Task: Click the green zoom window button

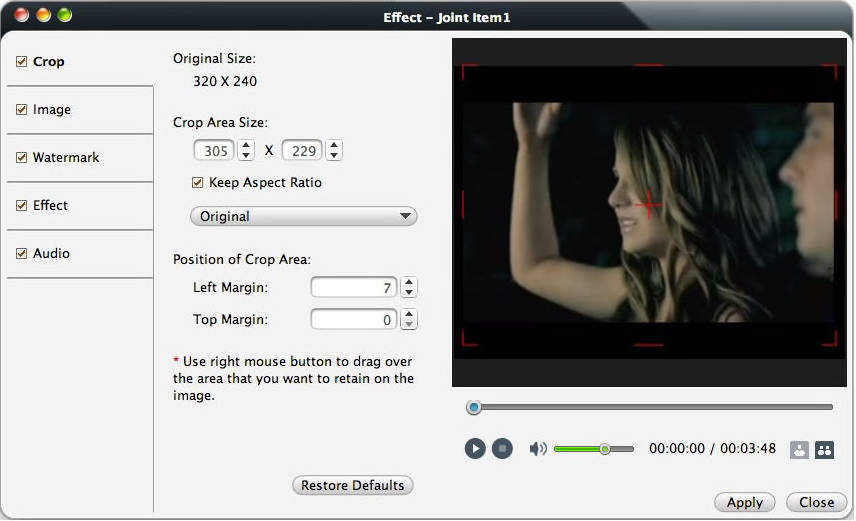Action: pos(64,15)
